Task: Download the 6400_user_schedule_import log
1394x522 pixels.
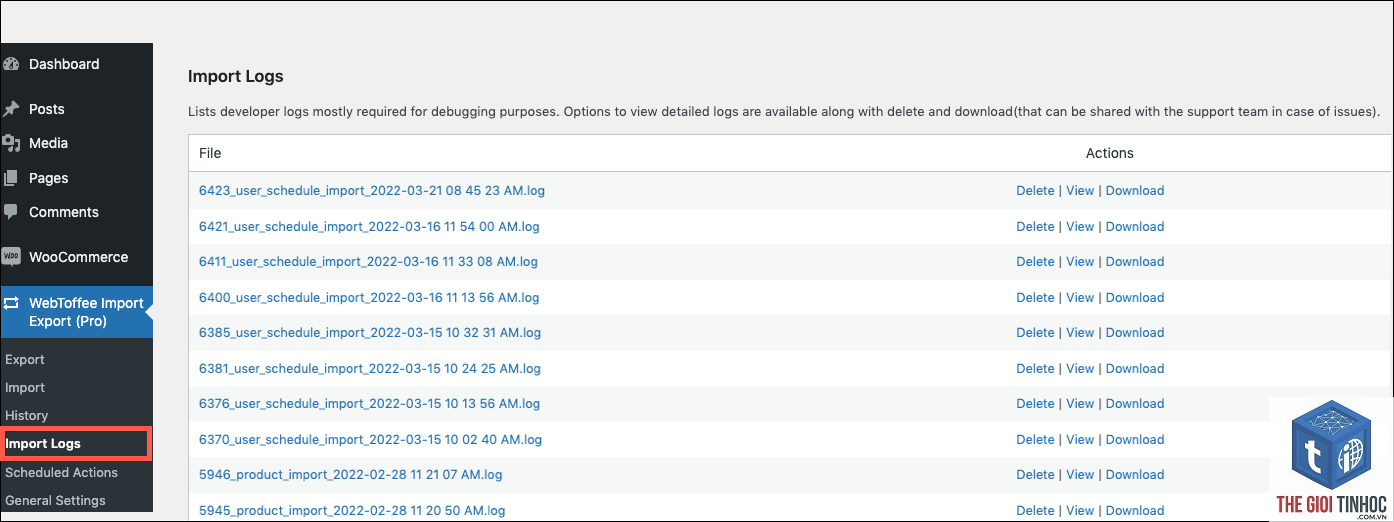Action: (x=1135, y=297)
